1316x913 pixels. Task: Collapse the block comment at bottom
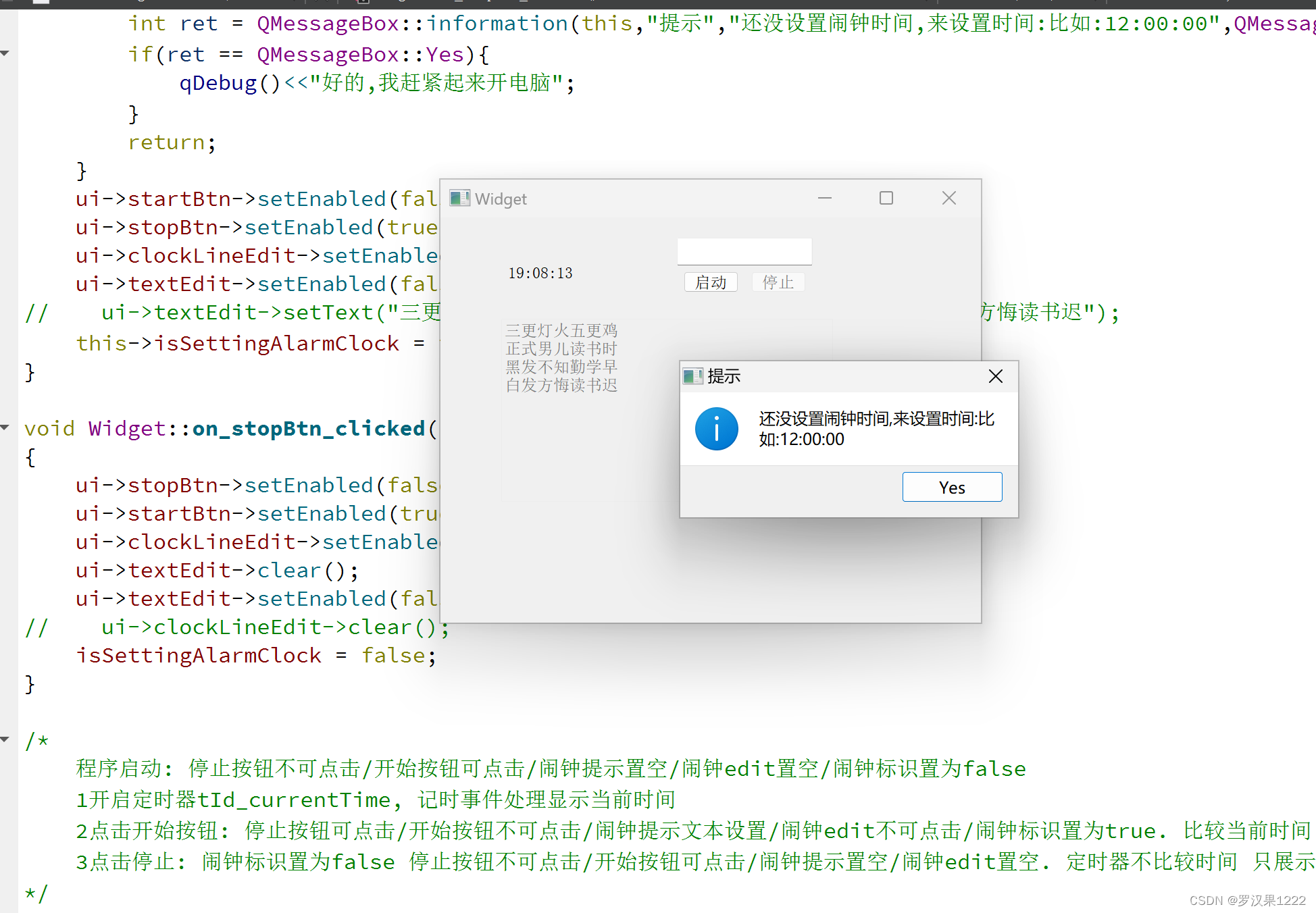point(5,739)
